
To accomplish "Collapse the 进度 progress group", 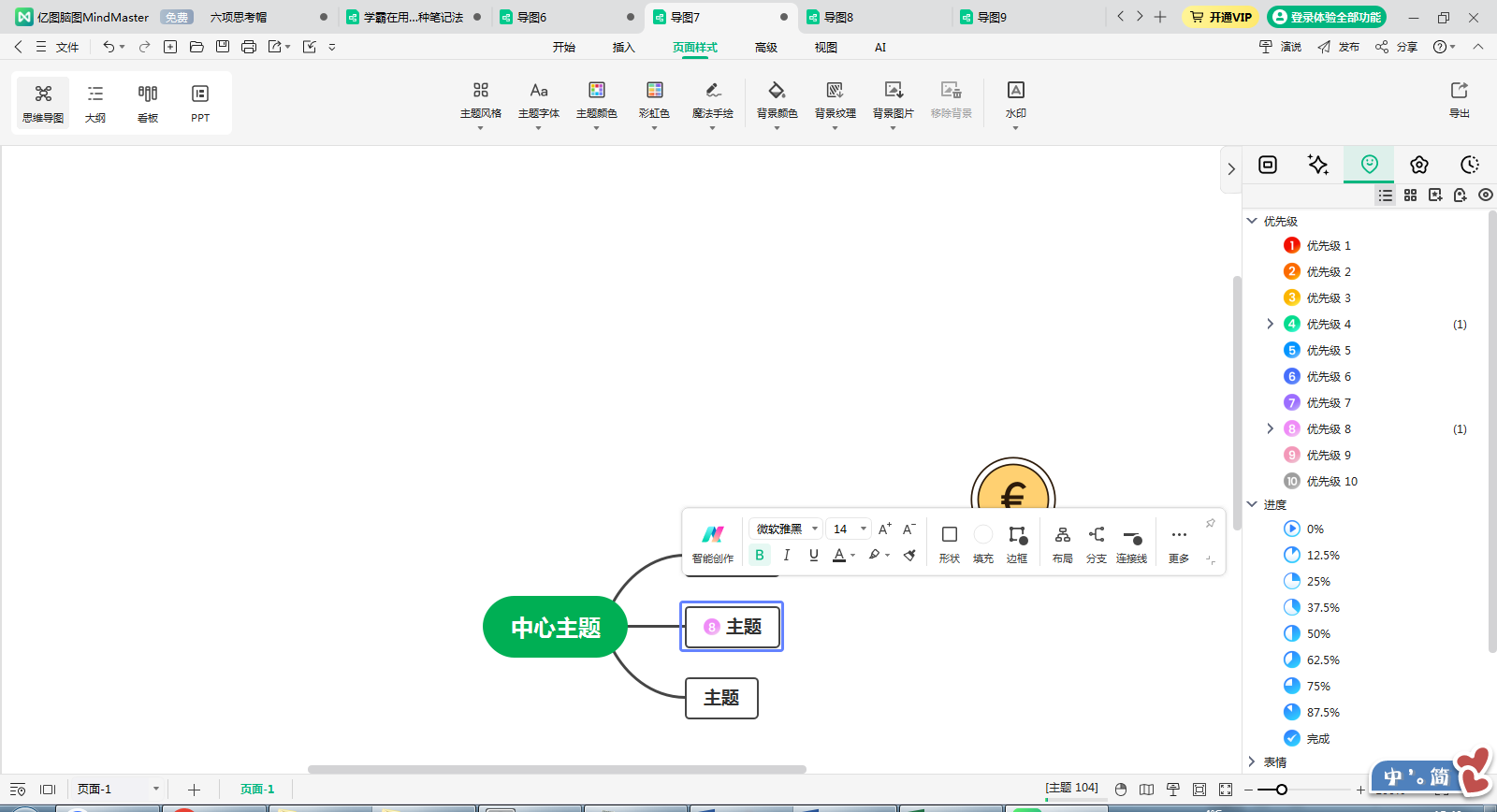I will 1252,504.
